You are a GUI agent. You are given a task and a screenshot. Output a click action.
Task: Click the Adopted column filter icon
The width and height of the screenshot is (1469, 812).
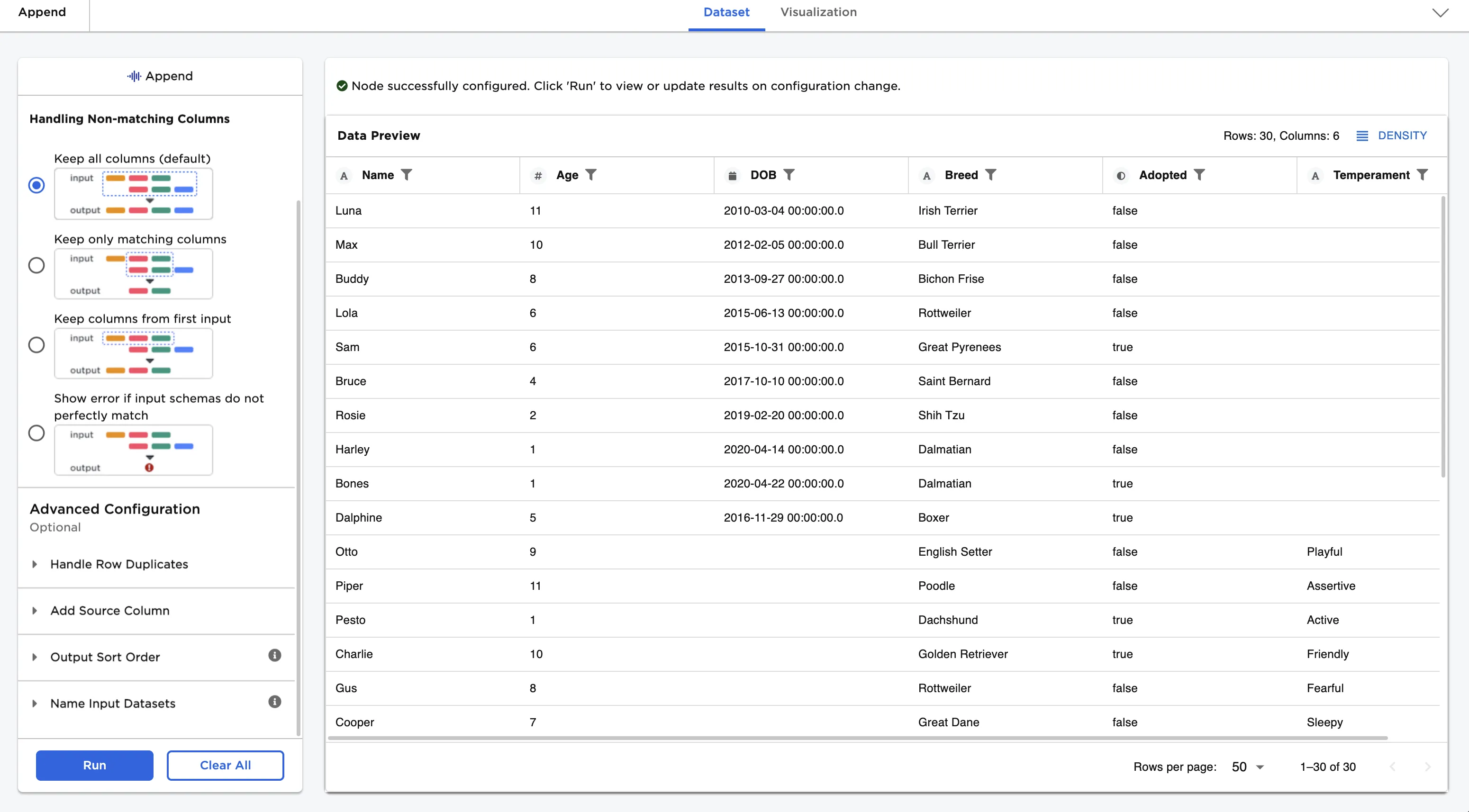pyautogui.click(x=1199, y=175)
